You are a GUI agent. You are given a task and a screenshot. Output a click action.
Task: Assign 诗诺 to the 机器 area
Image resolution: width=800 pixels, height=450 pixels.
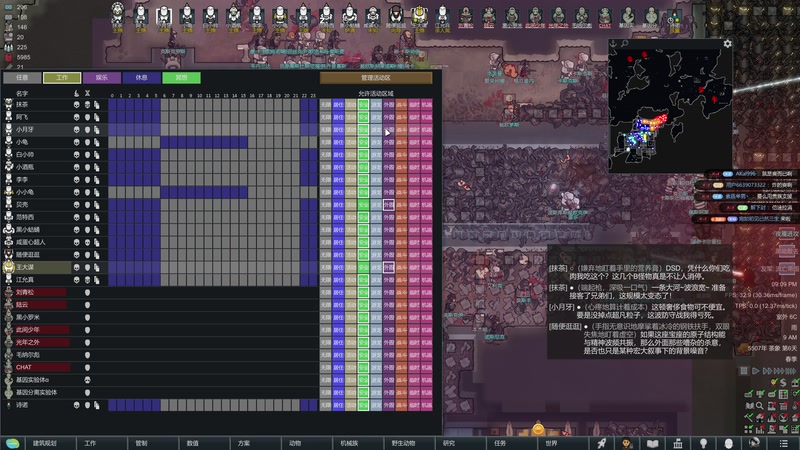coord(427,405)
